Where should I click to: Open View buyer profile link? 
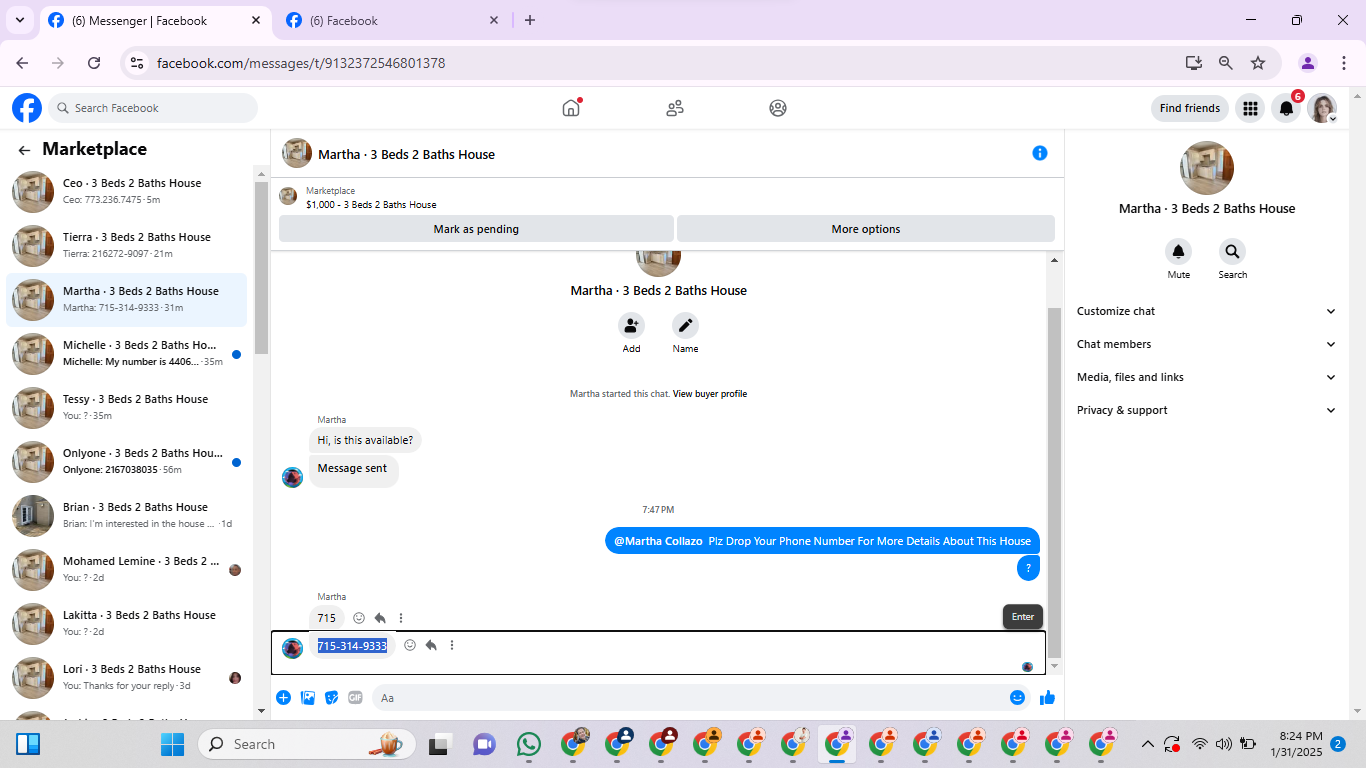point(710,394)
